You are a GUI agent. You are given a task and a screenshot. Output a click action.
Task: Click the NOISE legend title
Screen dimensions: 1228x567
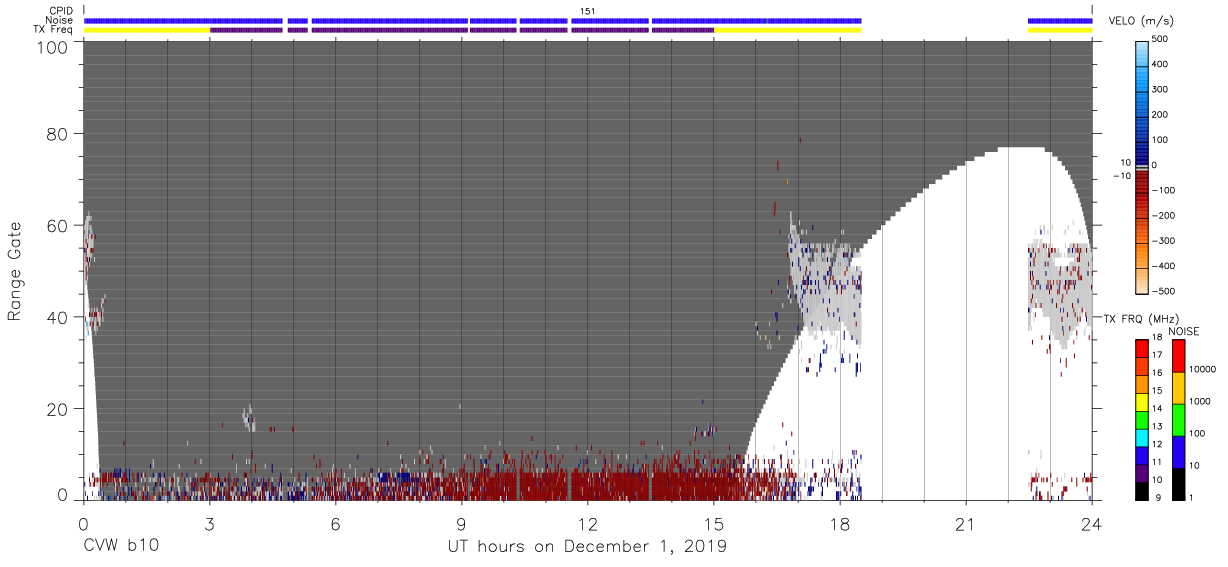tap(1184, 331)
